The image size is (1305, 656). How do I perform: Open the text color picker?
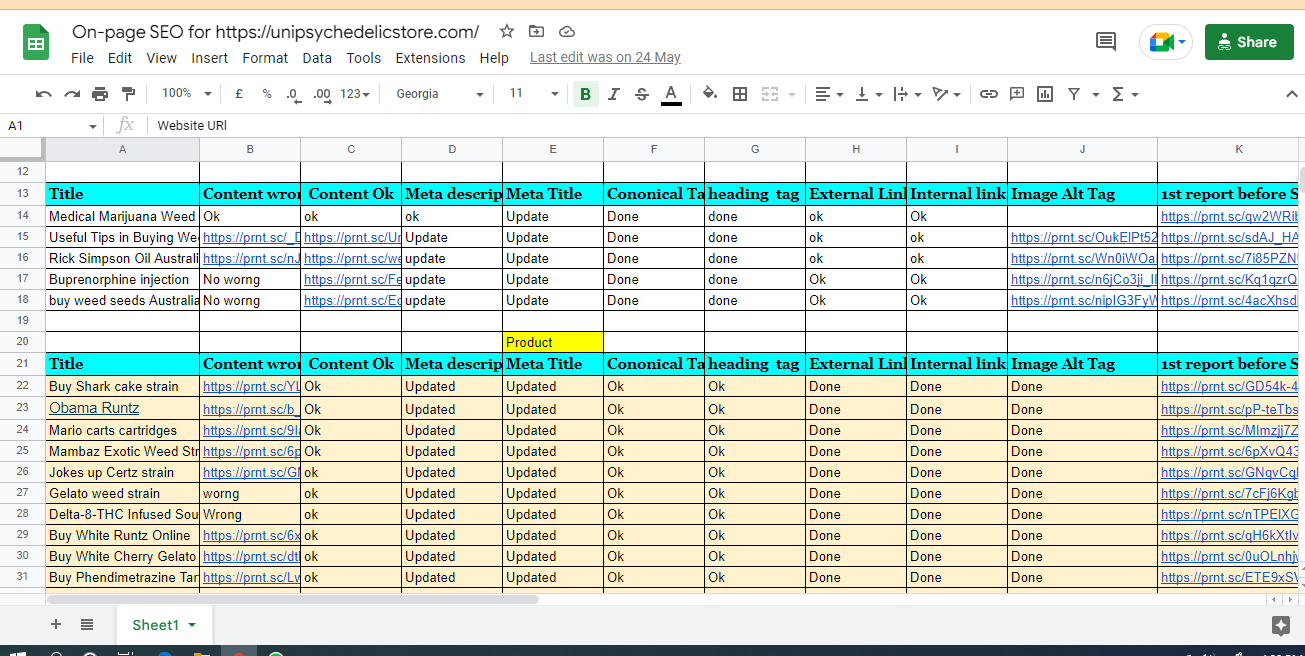(671, 94)
